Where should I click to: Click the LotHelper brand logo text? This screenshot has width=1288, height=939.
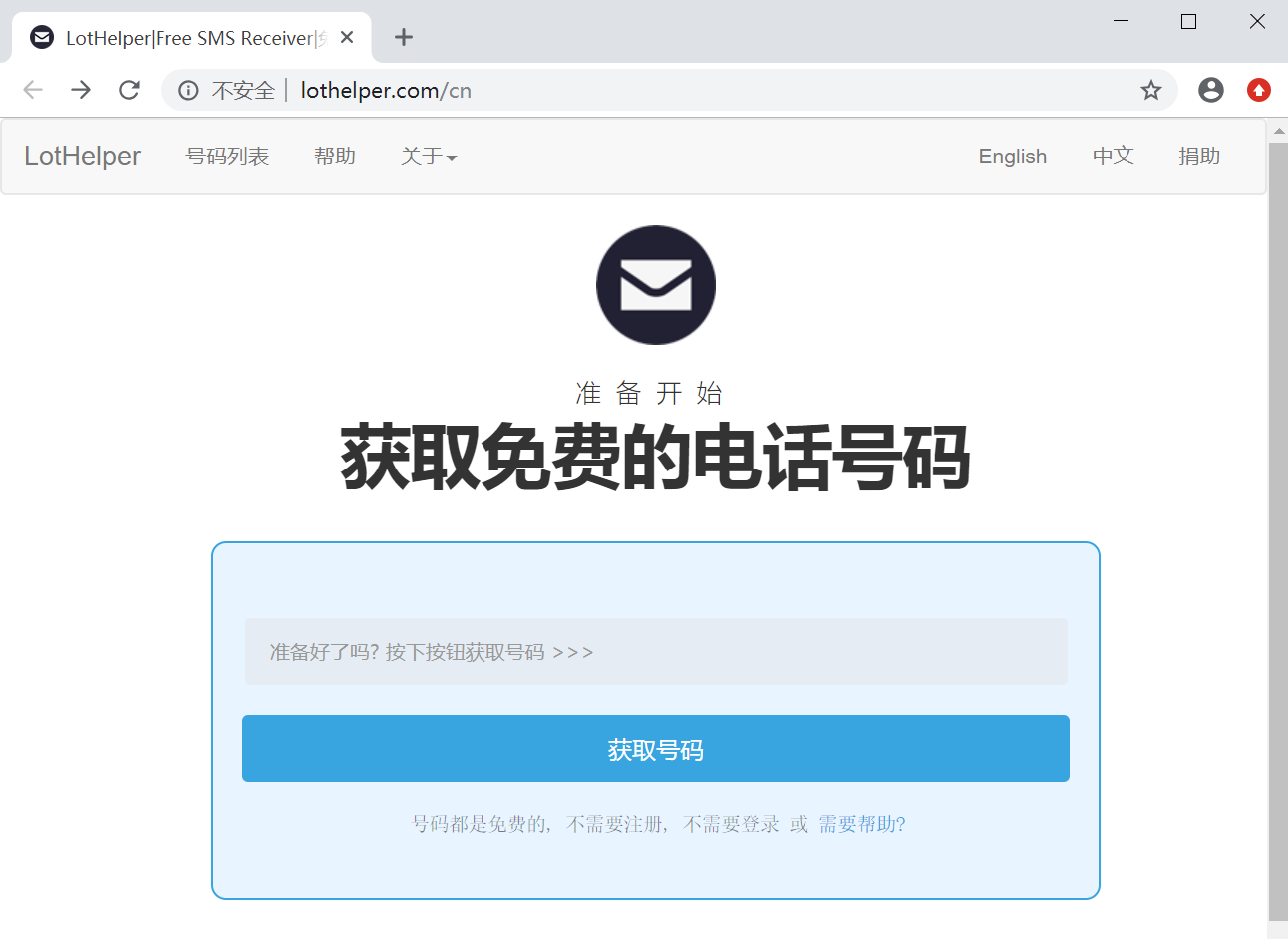[82, 156]
